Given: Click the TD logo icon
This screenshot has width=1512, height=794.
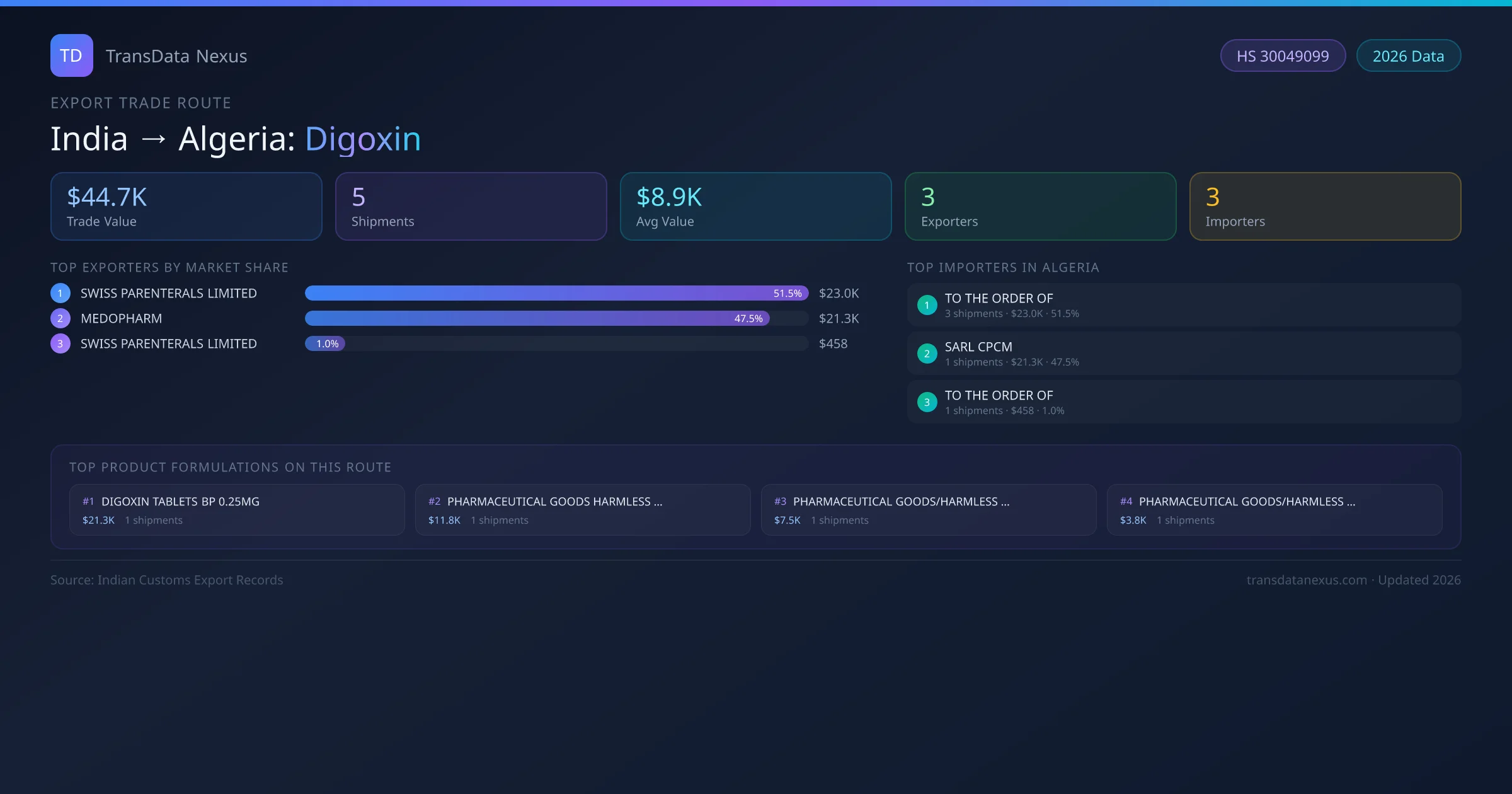Looking at the screenshot, I should tap(71, 55).
